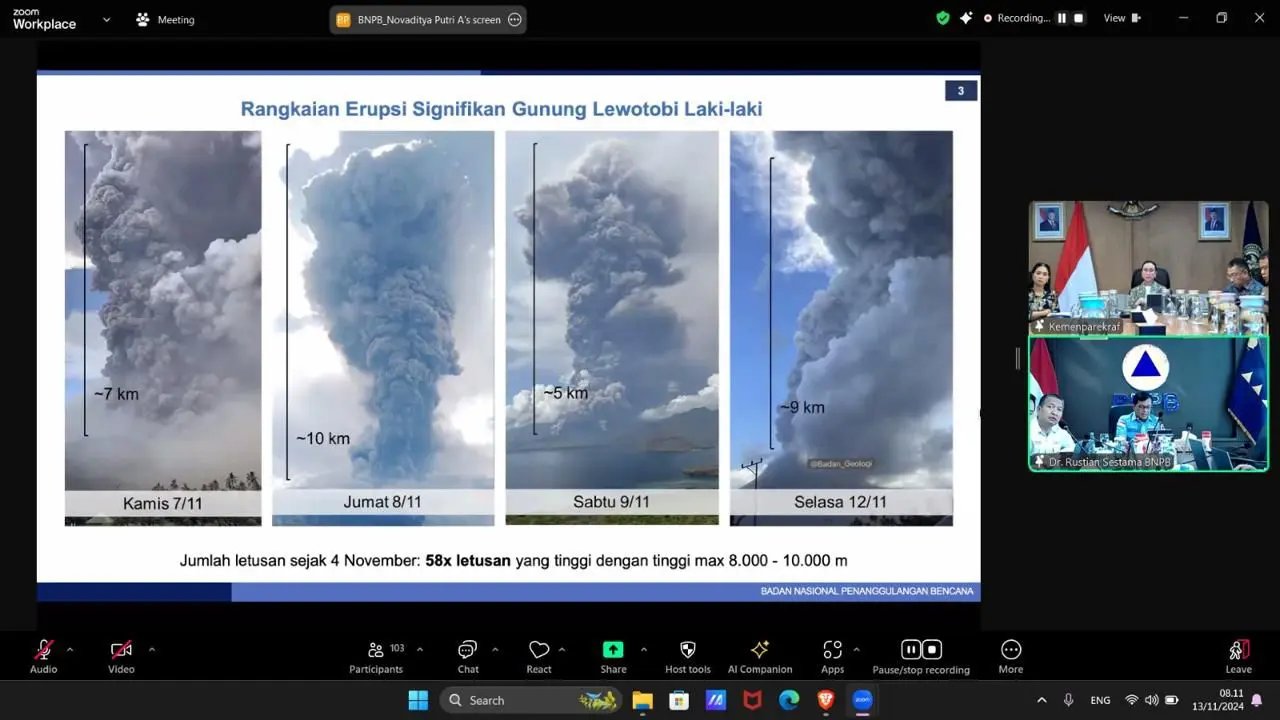Click the React heart icon

(539, 651)
